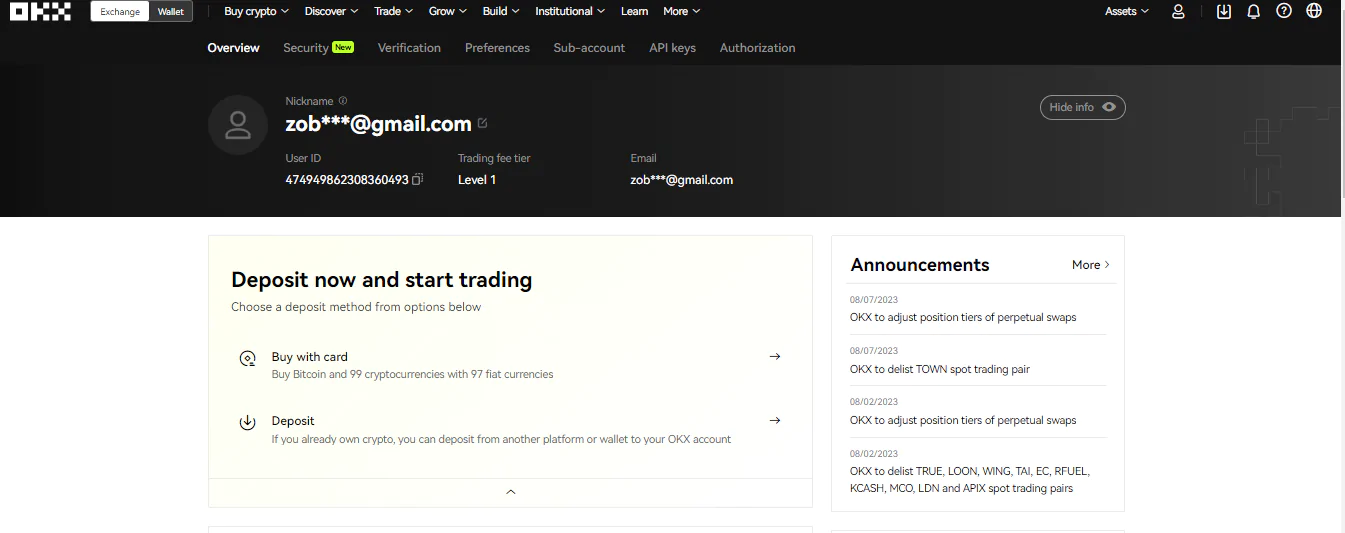Expand the Discover menu
This screenshot has width=1345, height=533.
point(332,11)
